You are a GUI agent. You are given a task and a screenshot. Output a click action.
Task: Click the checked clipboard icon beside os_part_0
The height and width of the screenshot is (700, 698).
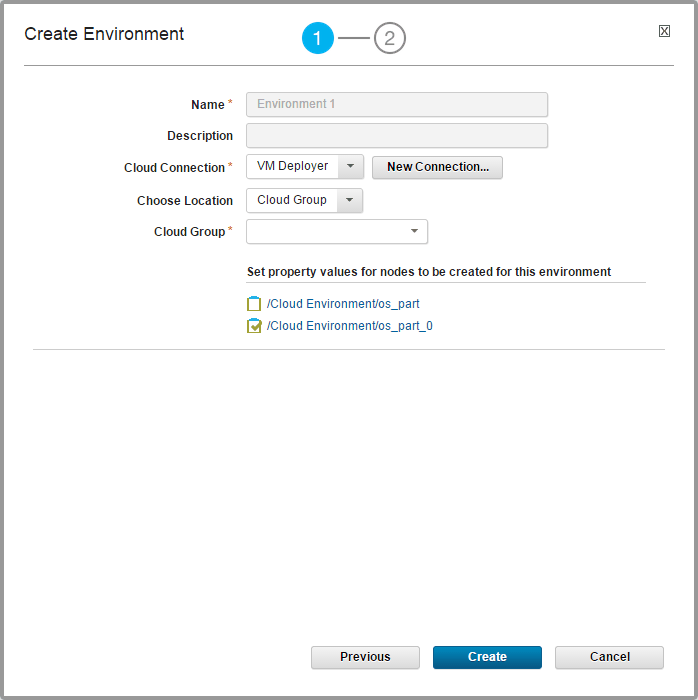coord(254,326)
